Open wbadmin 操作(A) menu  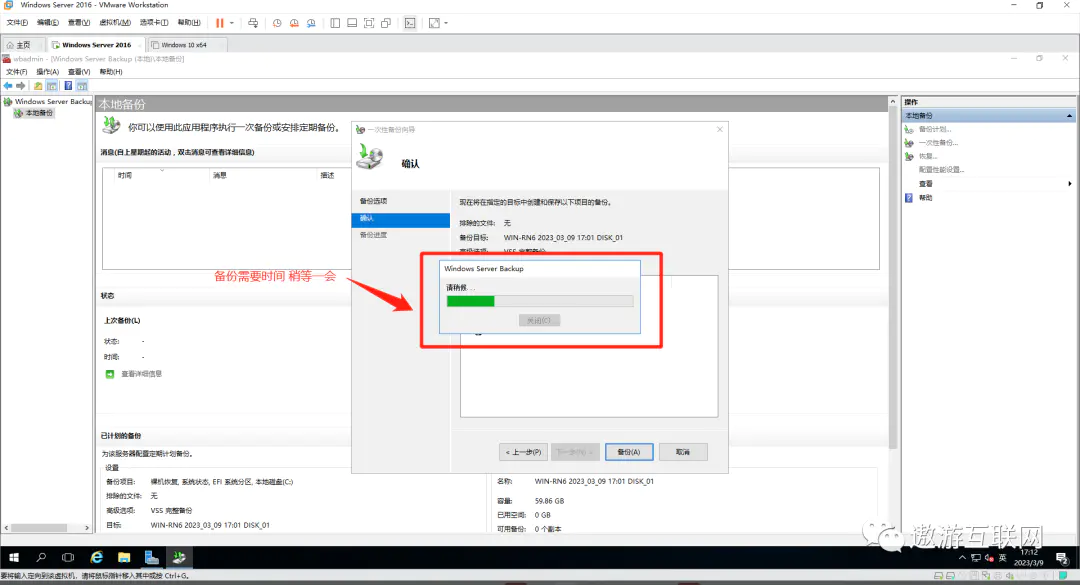48,72
